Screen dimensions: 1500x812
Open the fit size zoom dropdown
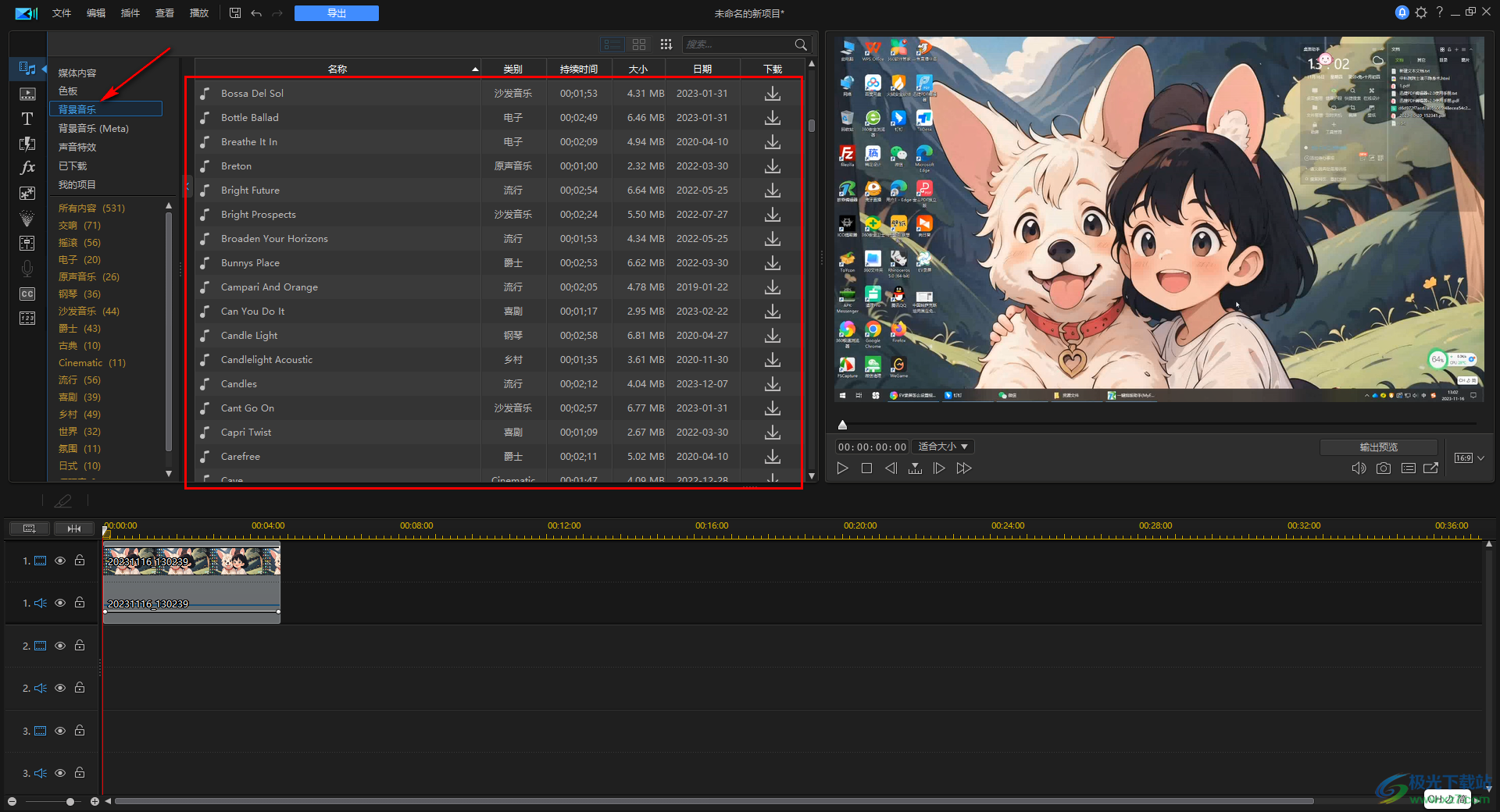[x=944, y=447]
